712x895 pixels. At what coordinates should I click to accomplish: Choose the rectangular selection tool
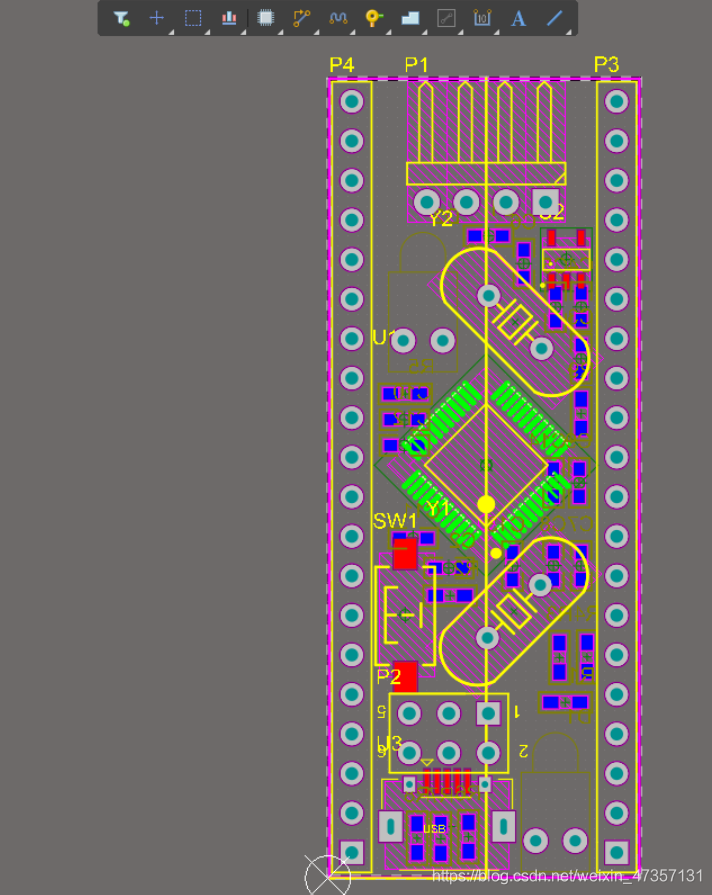pyautogui.click(x=193, y=18)
